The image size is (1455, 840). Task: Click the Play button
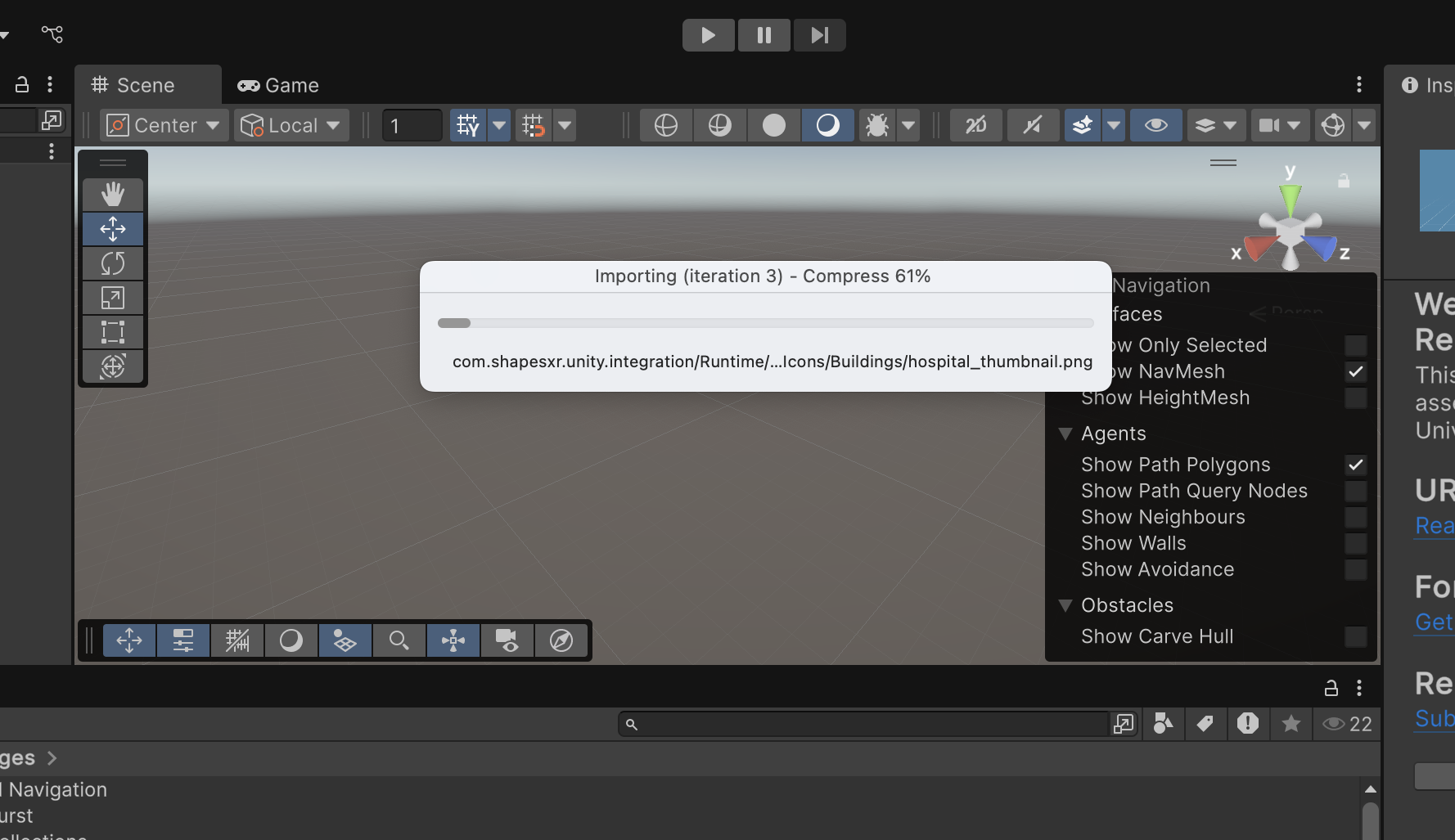(708, 35)
